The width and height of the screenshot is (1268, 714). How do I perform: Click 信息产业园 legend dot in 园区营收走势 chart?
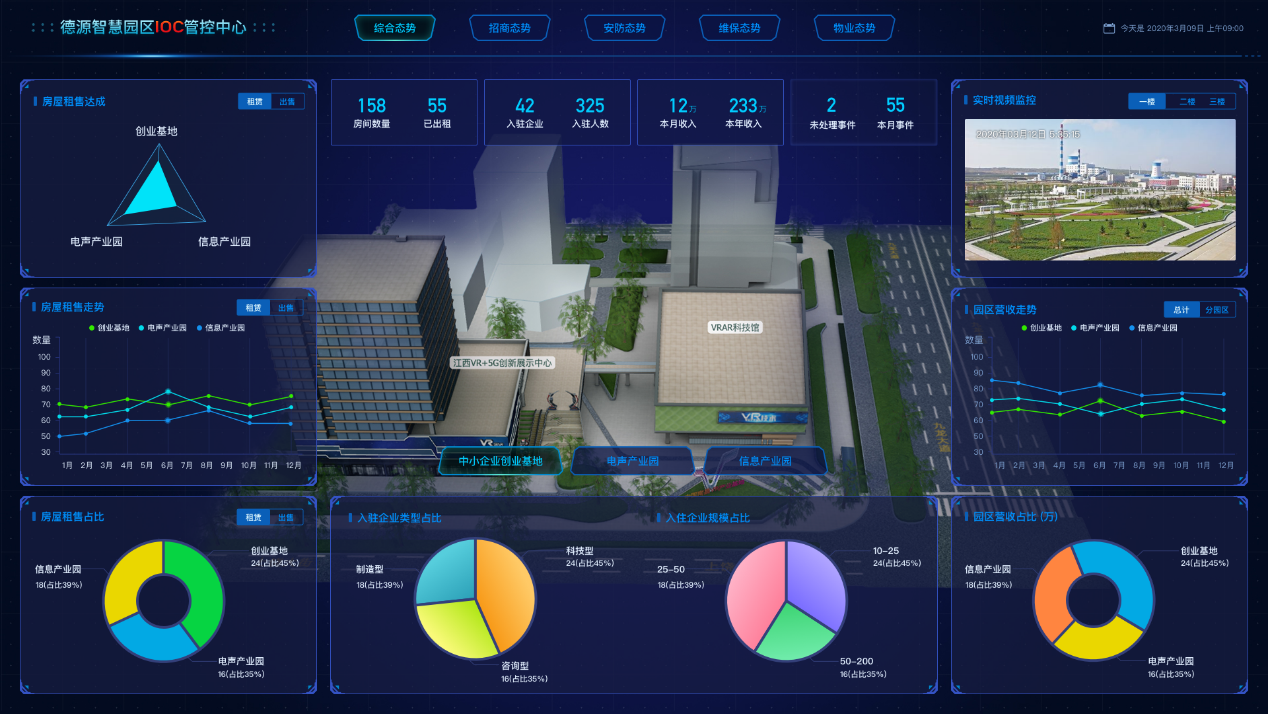(1131, 328)
